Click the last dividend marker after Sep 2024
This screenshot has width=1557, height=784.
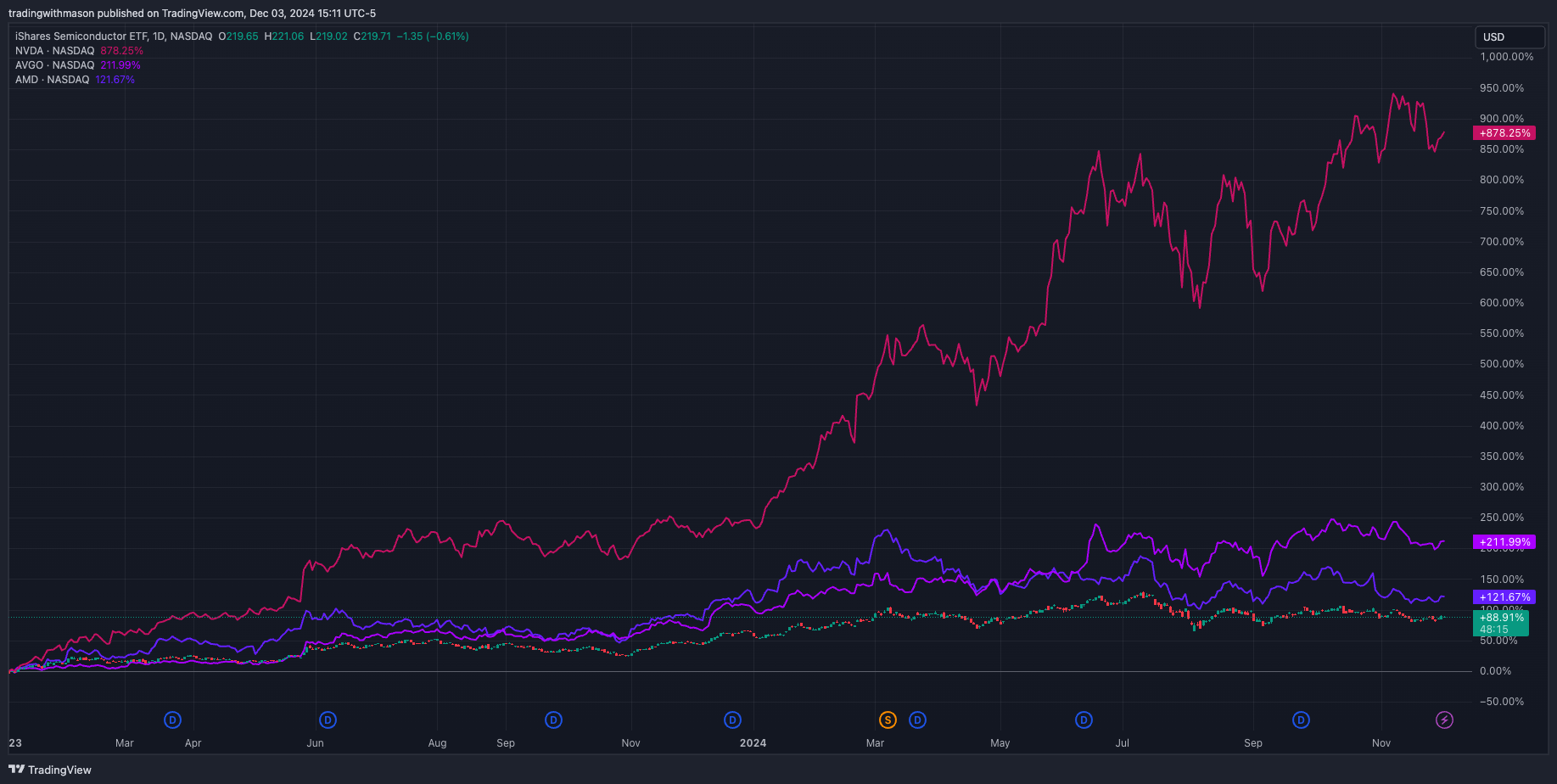[1301, 720]
